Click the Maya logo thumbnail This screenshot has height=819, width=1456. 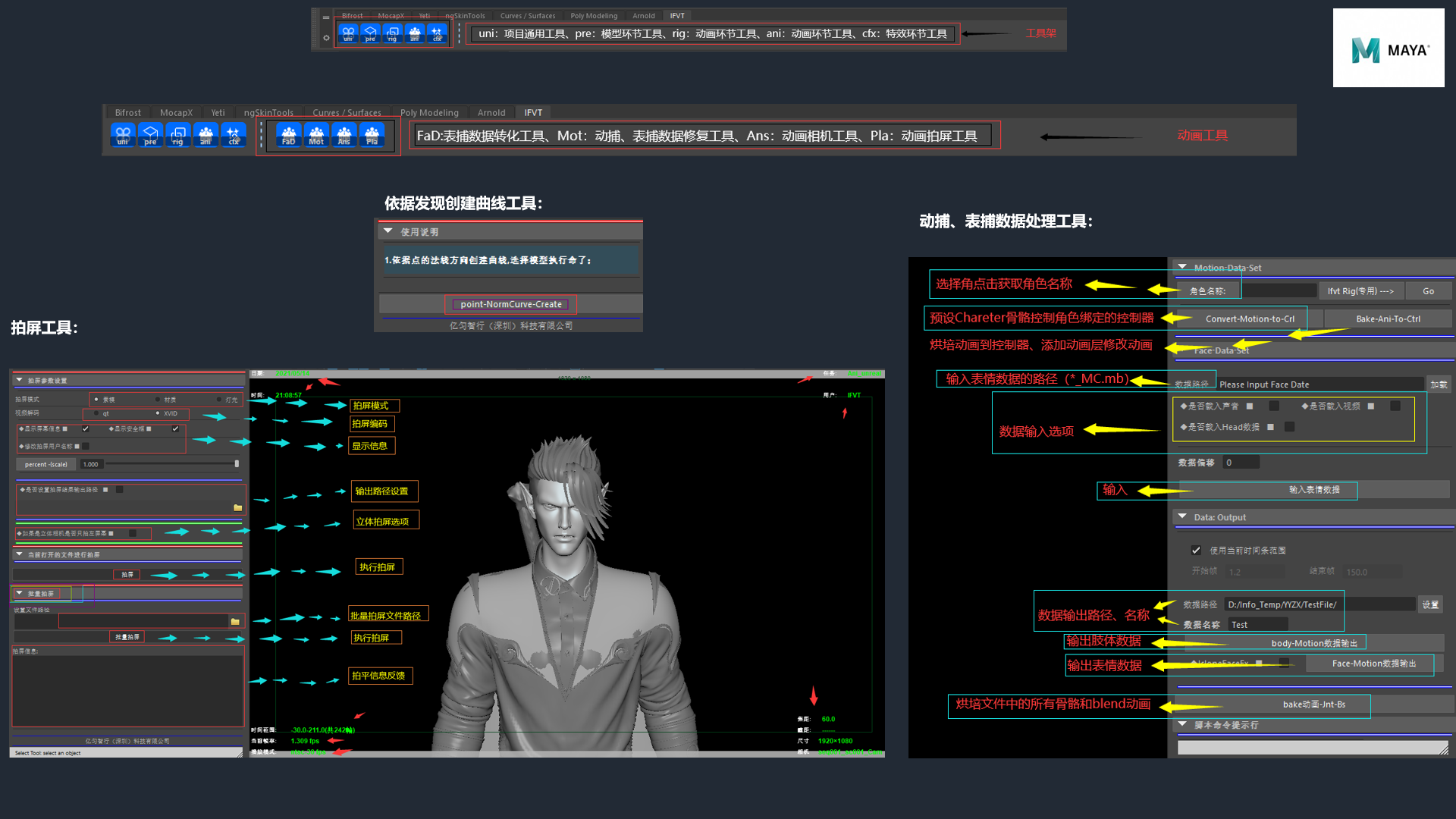click(x=1389, y=48)
